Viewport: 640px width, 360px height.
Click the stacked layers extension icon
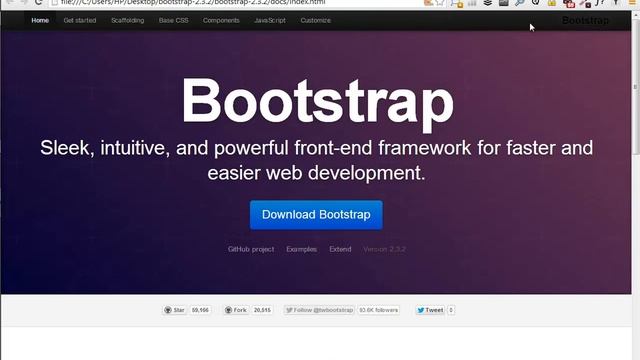[487, 3]
